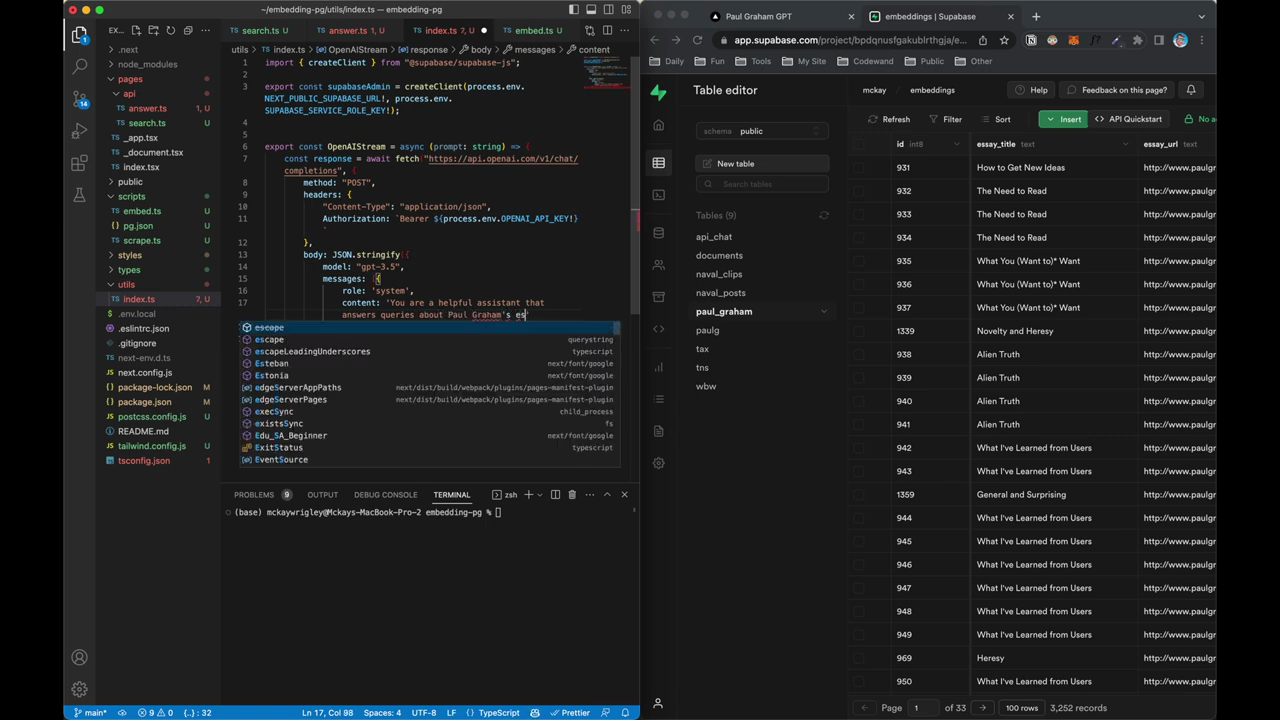Click the Sort button
Image resolution: width=1280 pixels, height=720 pixels.
(995, 119)
